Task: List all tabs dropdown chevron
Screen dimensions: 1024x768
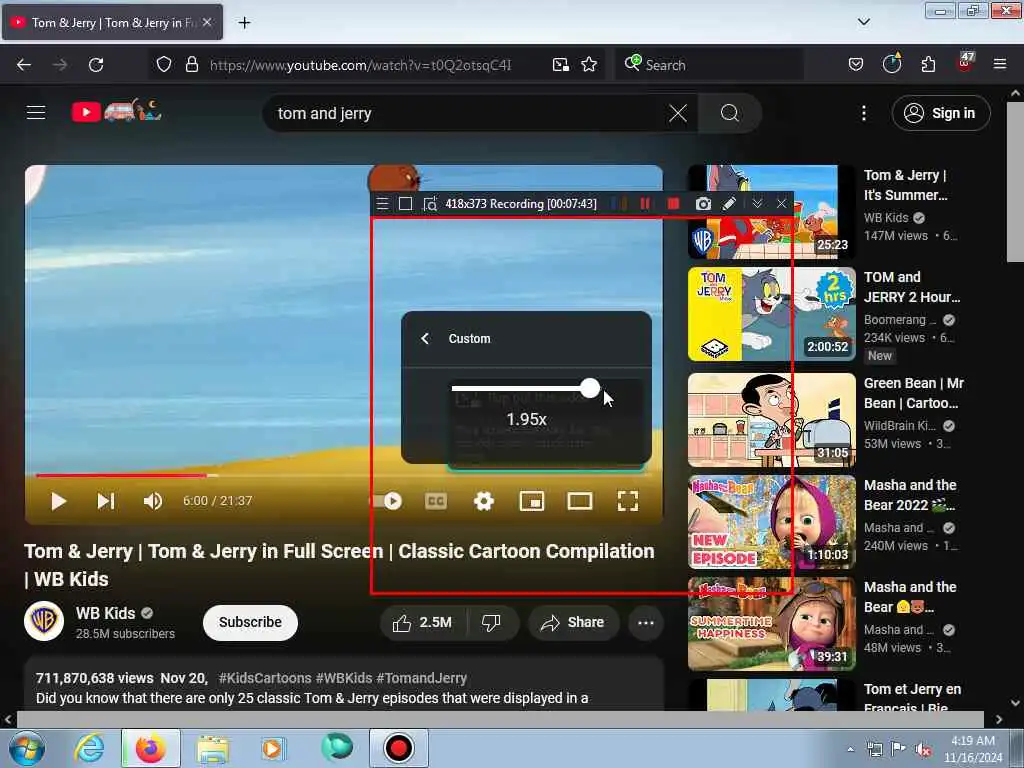Action: 864,22
